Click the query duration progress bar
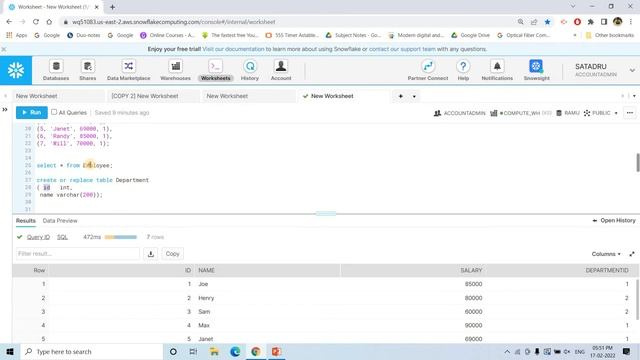 (x=120, y=237)
